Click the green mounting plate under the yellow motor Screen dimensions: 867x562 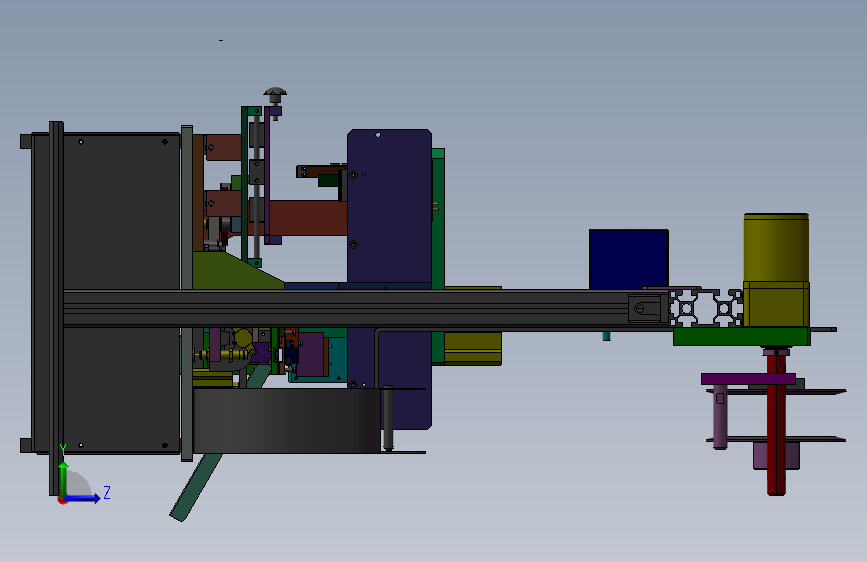[x=741, y=336]
